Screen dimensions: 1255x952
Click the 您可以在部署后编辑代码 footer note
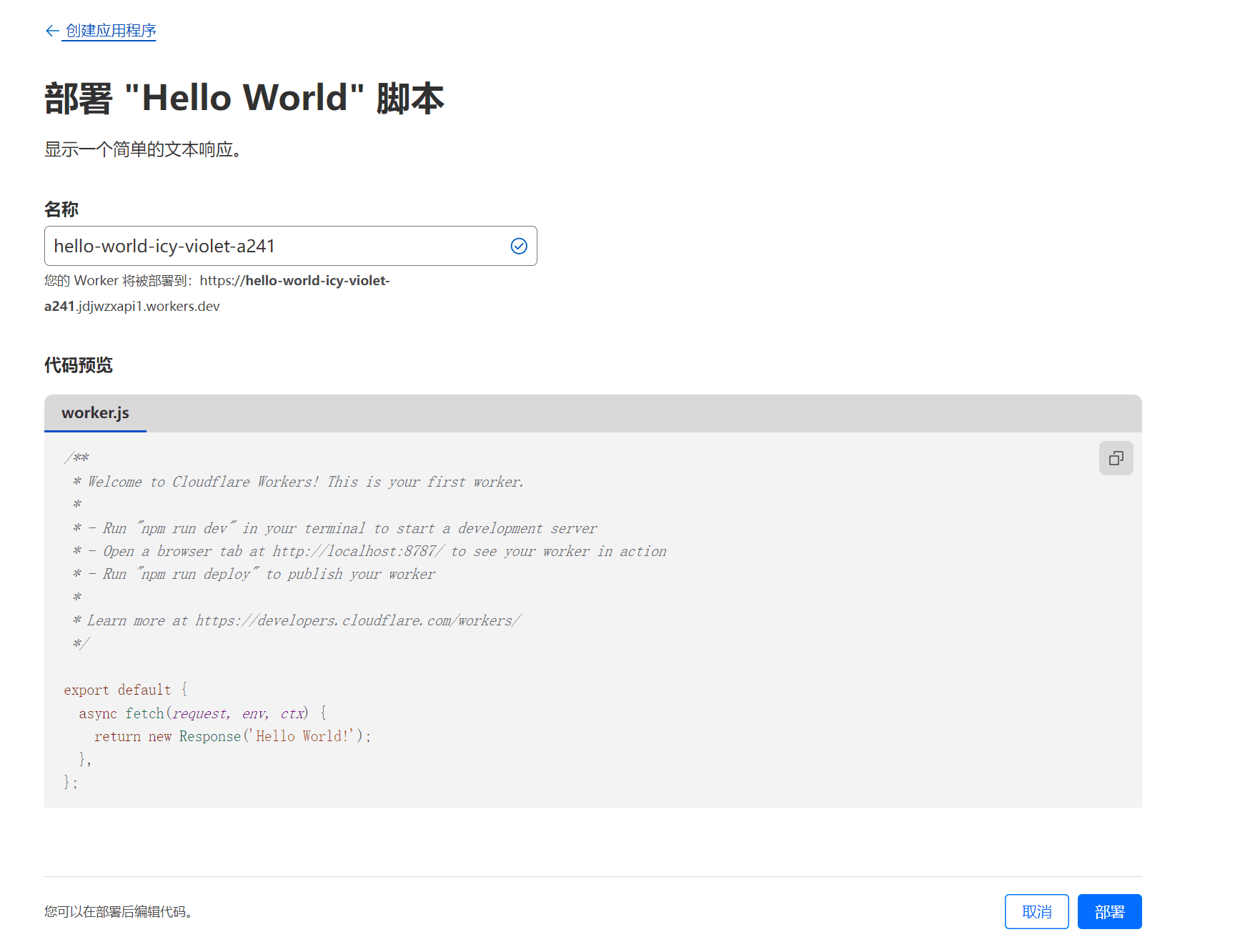click(x=119, y=911)
